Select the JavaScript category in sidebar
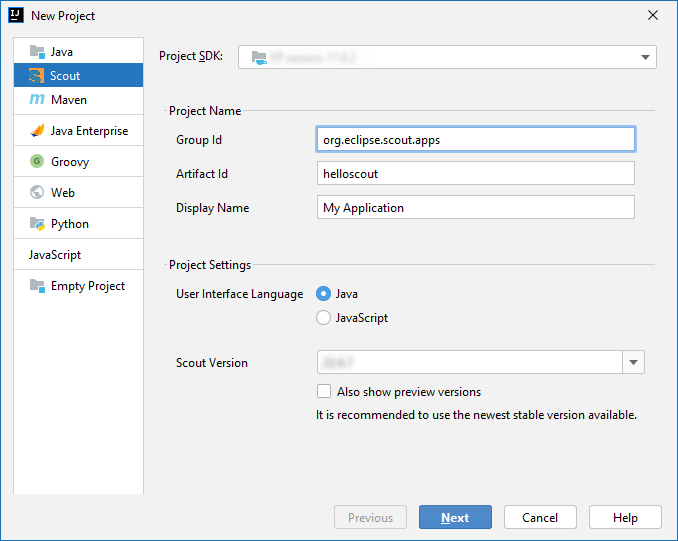Viewport: 678px width, 541px height. [55, 255]
